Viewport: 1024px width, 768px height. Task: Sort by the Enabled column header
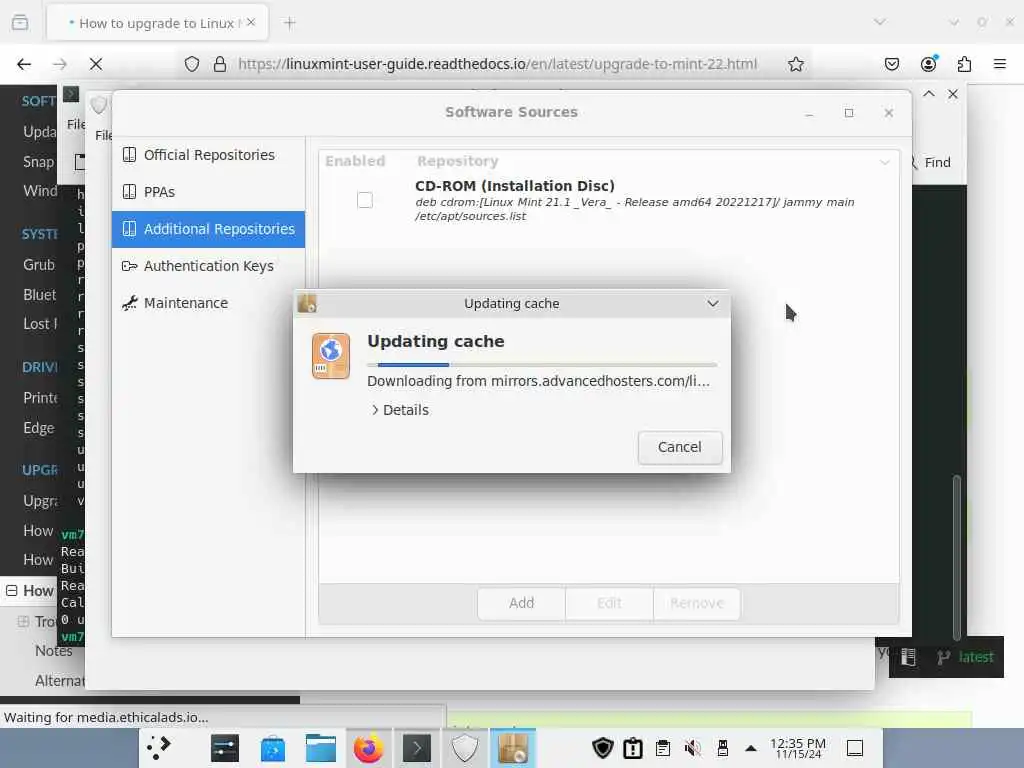(355, 161)
